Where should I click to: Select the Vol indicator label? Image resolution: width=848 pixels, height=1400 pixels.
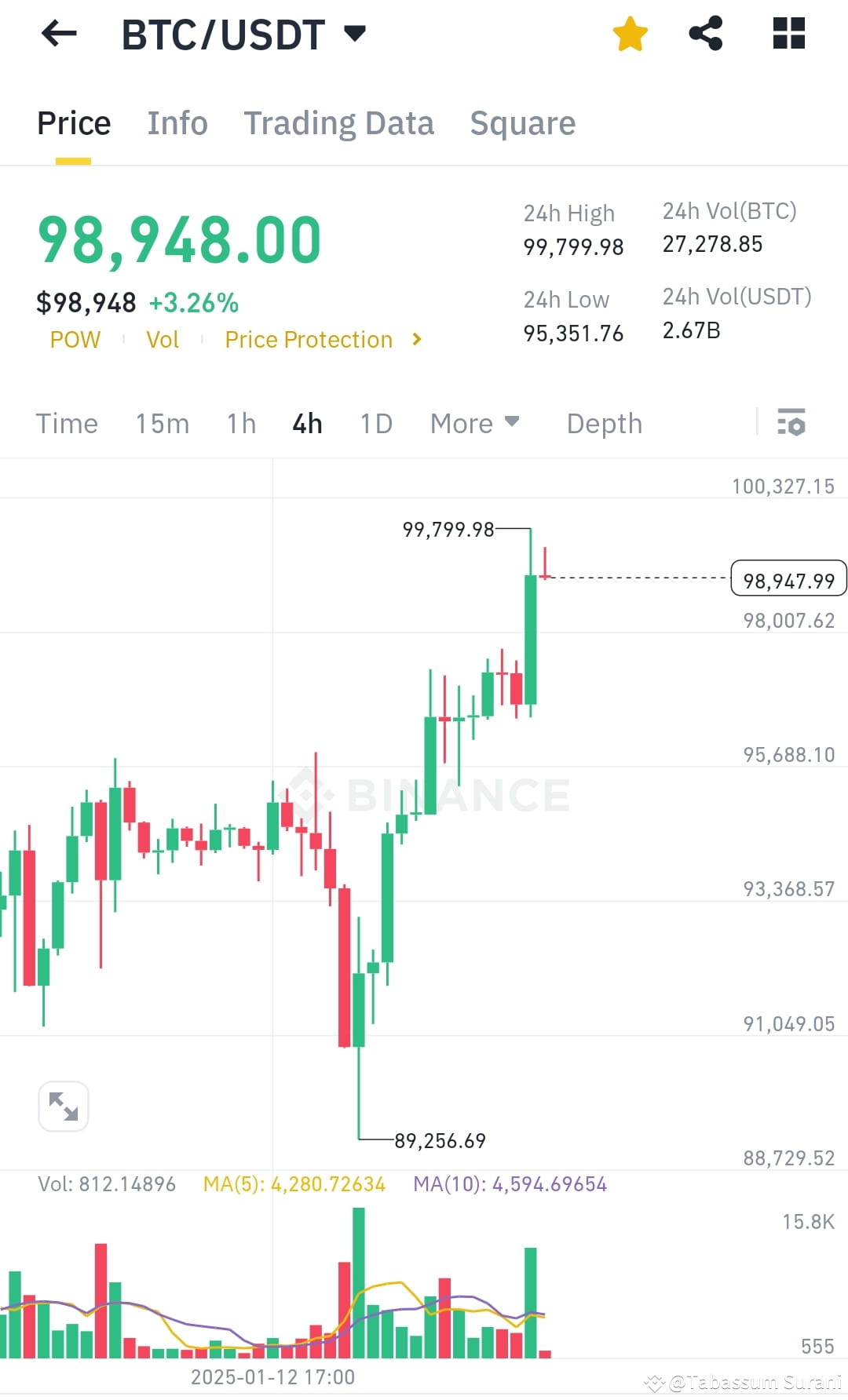(162, 339)
